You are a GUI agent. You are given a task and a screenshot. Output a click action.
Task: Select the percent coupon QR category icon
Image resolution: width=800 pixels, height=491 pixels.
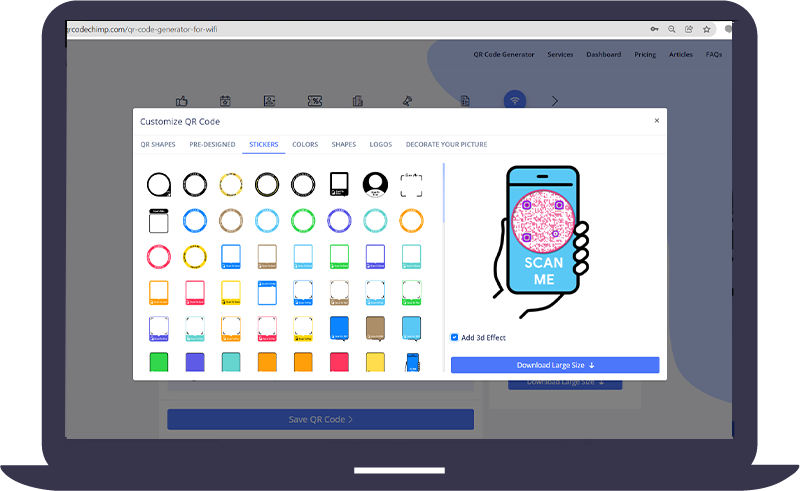click(315, 101)
